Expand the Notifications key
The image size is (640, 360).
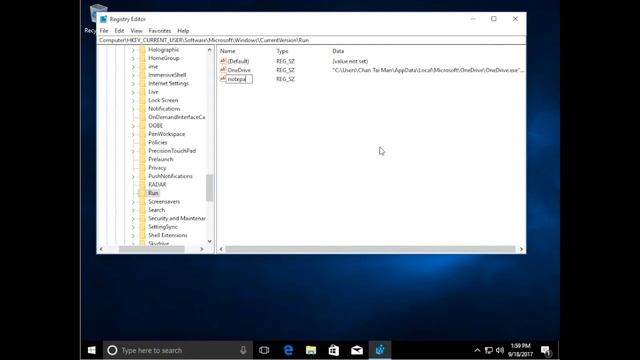pyautogui.click(x=133, y=109)
